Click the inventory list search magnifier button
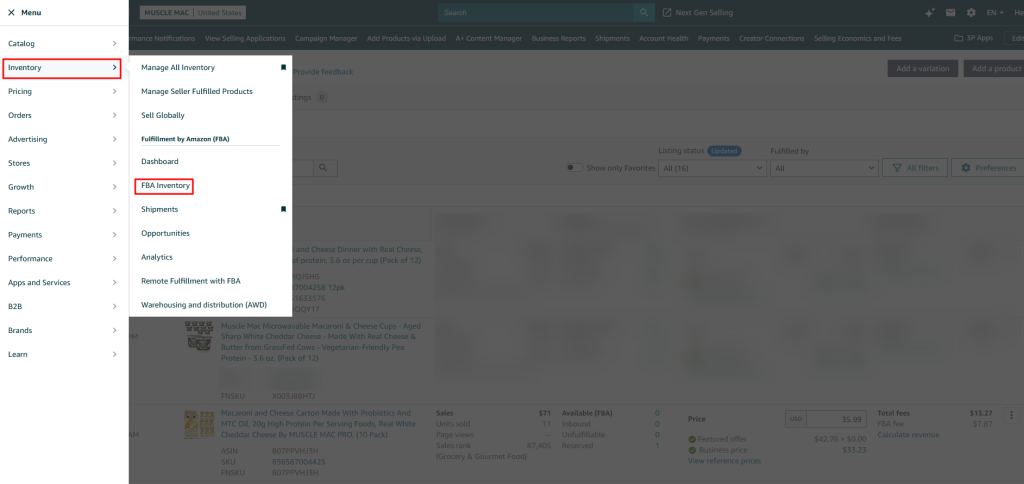Image resolution: width=1024 pixels, height=484 pixels. tap(324, 168)
